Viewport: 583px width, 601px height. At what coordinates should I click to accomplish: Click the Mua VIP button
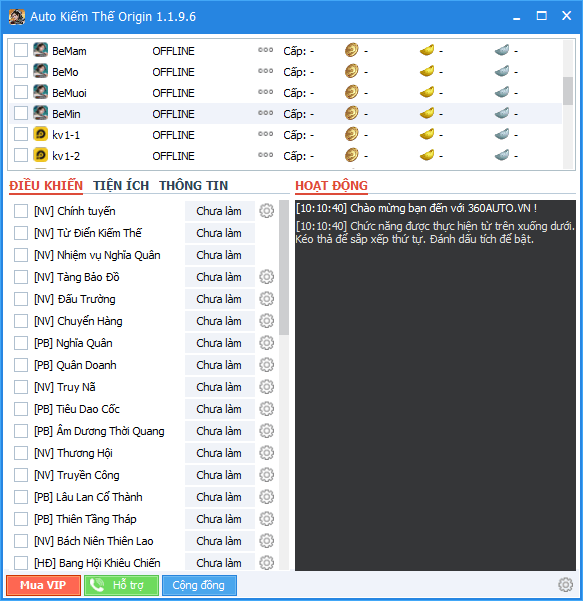(43, 585)
